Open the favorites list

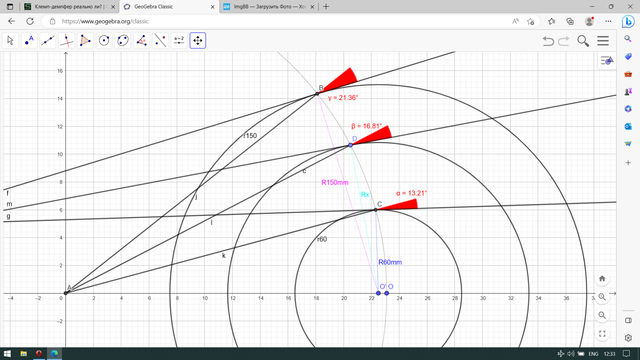551,21
